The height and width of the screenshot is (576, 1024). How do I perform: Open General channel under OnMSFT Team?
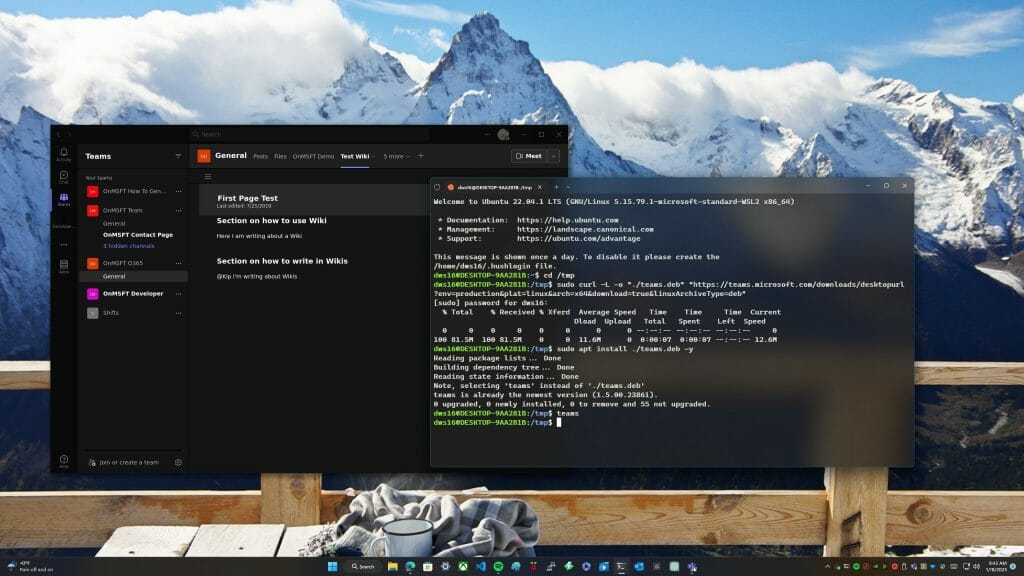click(114, 223)
